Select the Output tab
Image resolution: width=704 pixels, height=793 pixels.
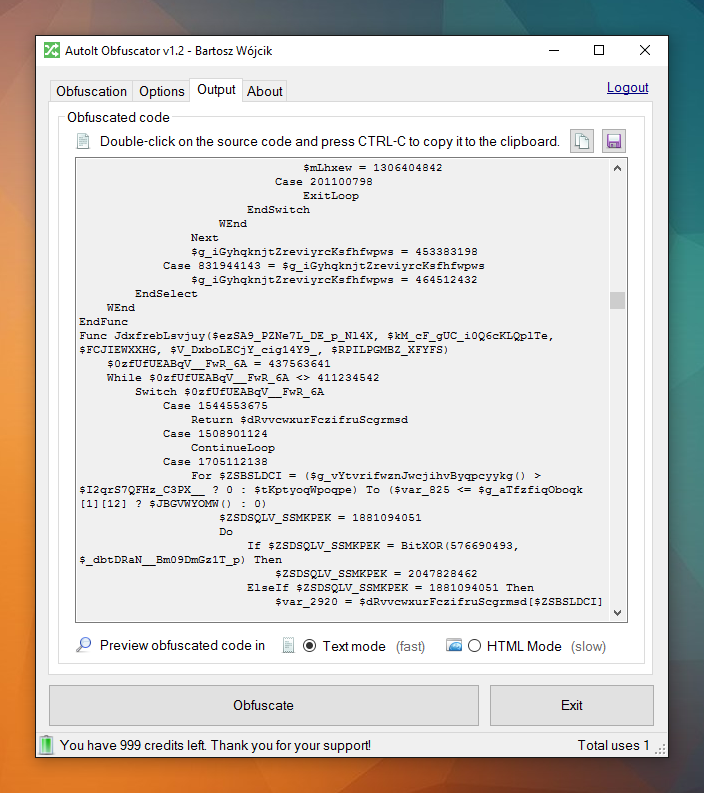pyautogui.click(x=216, y=90)
